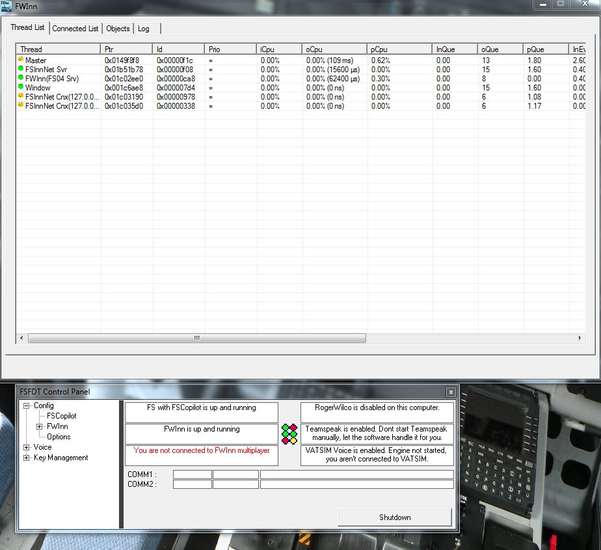The height and width of the screenshot is (550, 601).
Task: Click red 'not connected to FWInn multiplayer' message
Action: [202, 450]
